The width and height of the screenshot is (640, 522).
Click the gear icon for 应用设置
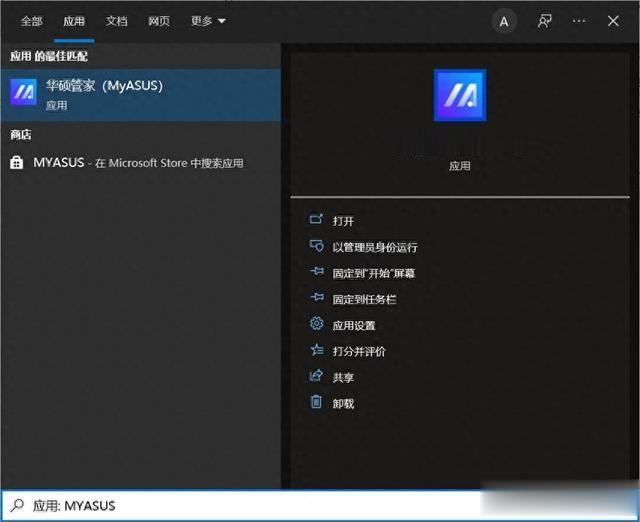[316, 324]
